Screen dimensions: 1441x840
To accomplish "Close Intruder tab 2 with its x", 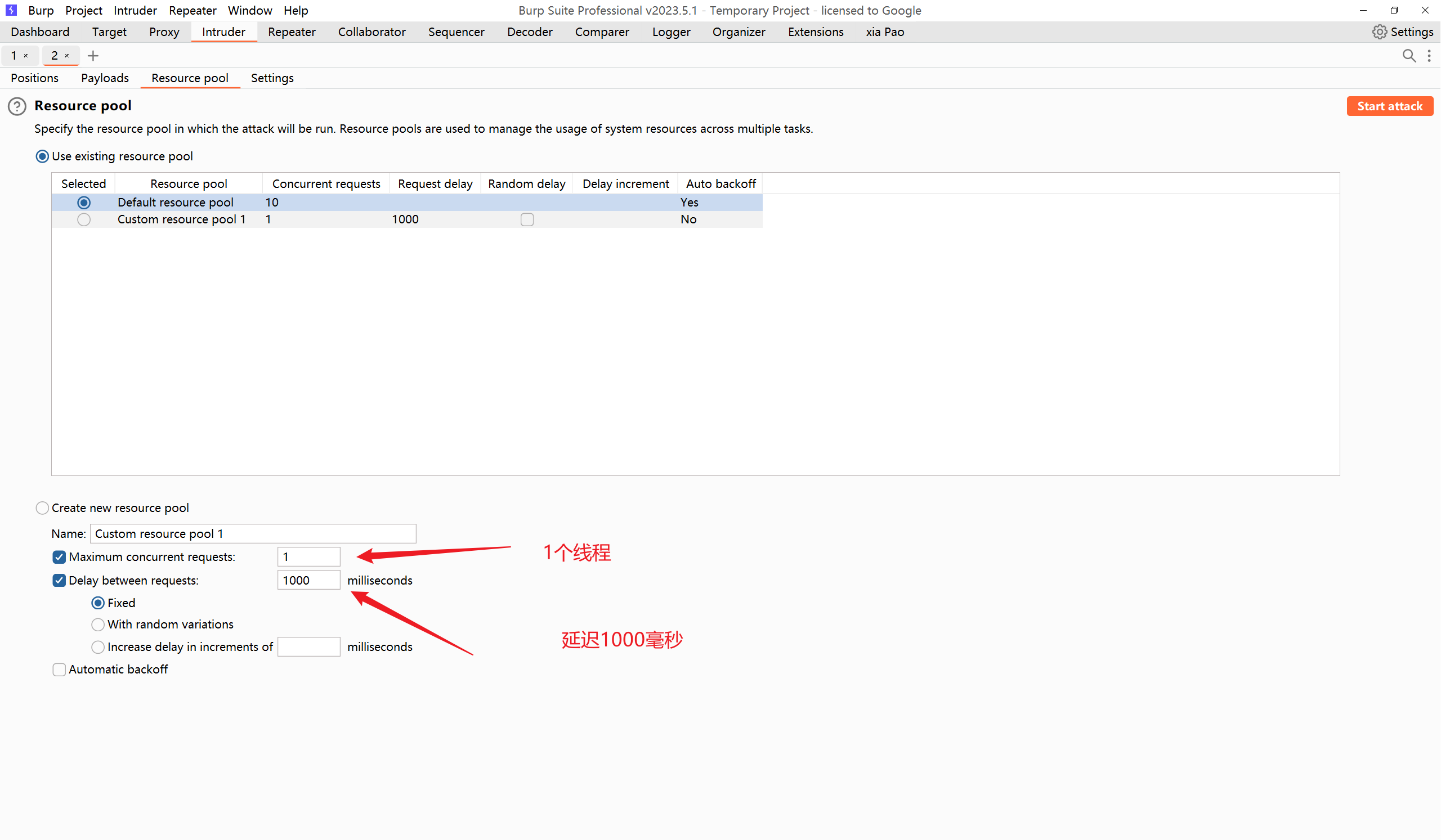I will coord(67,56).
